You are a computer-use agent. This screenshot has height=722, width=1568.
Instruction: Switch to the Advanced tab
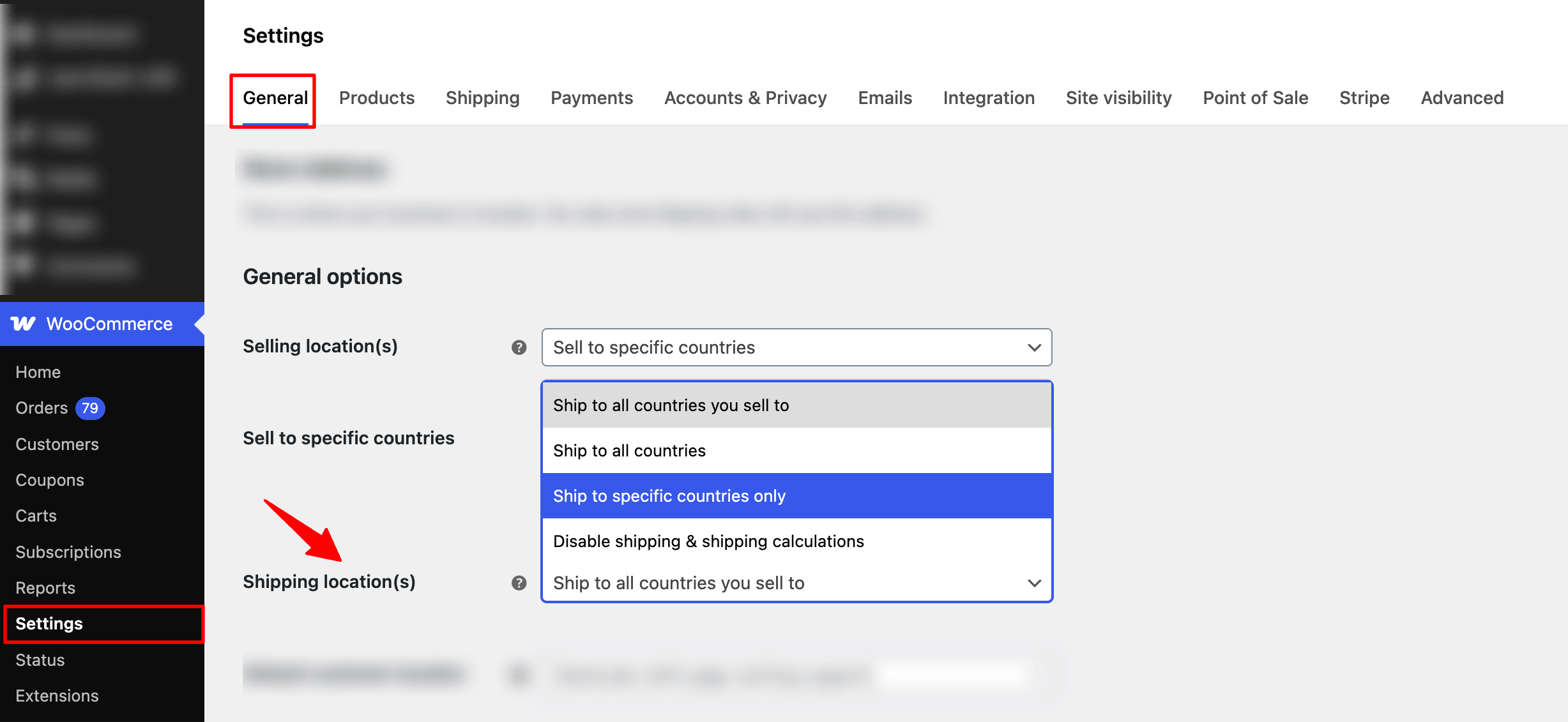[x=1461, y=98]
